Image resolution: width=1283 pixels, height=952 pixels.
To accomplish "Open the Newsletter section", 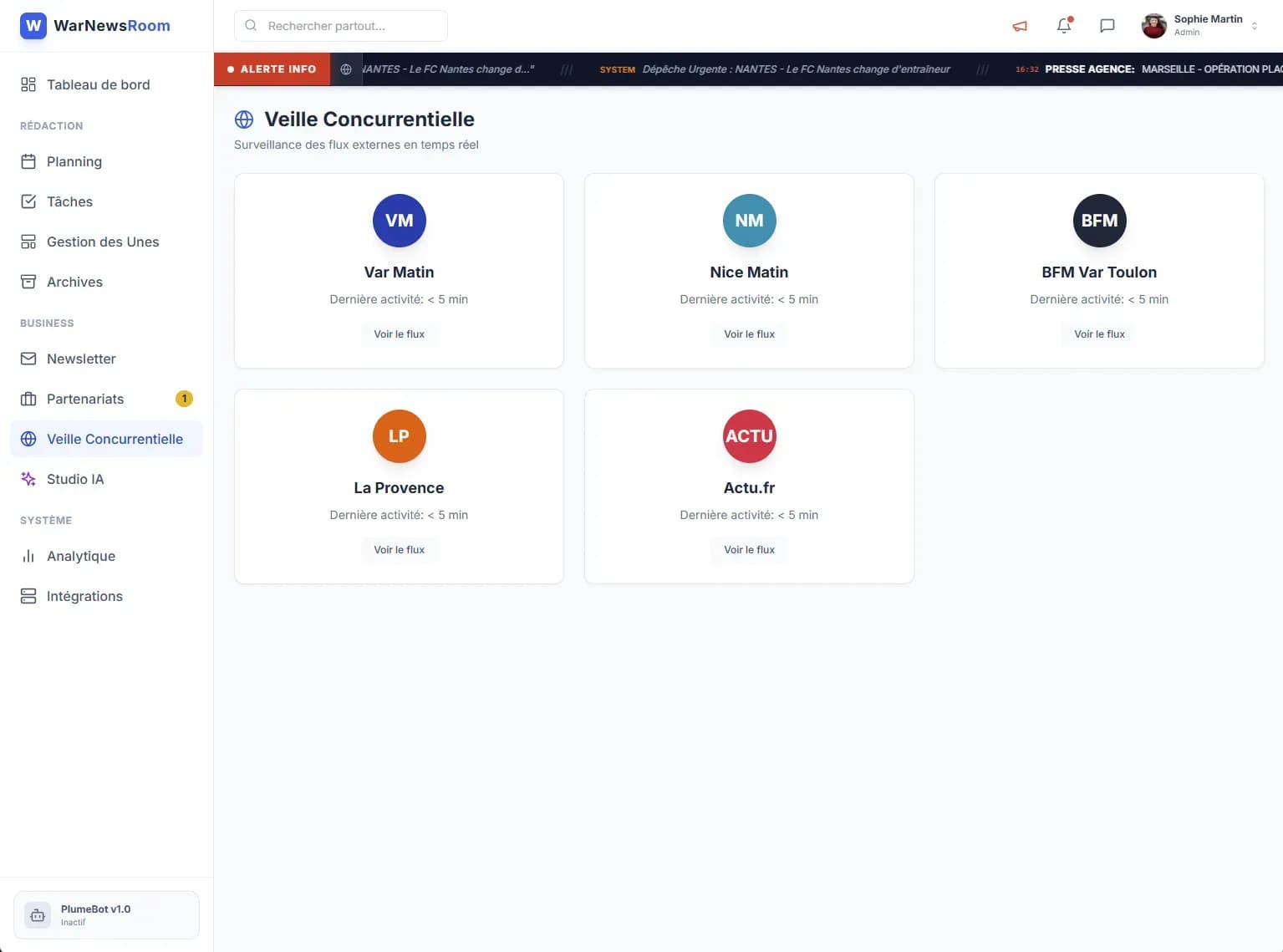I will [x=106, y=359].
